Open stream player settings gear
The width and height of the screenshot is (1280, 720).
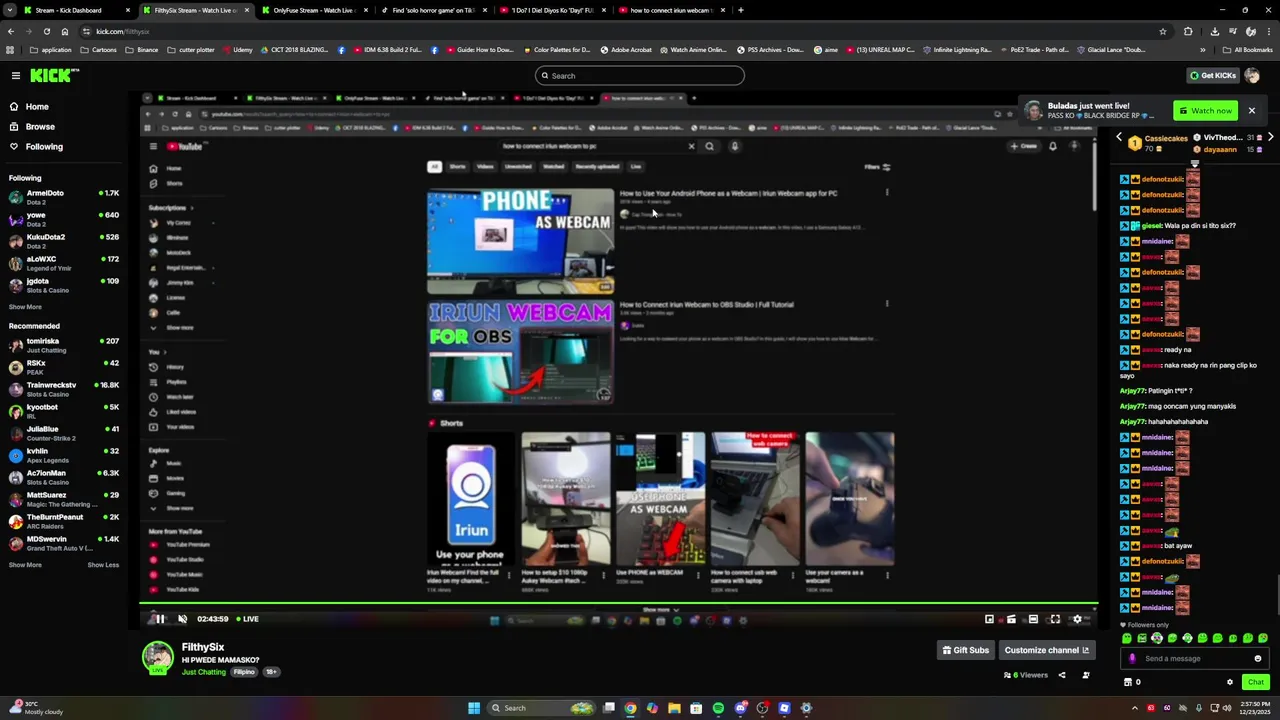coord(1077,619)
